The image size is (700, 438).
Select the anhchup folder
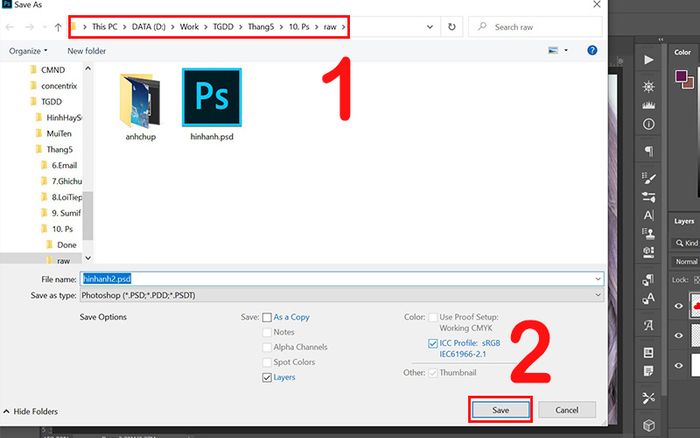click(x=140, y=107)
